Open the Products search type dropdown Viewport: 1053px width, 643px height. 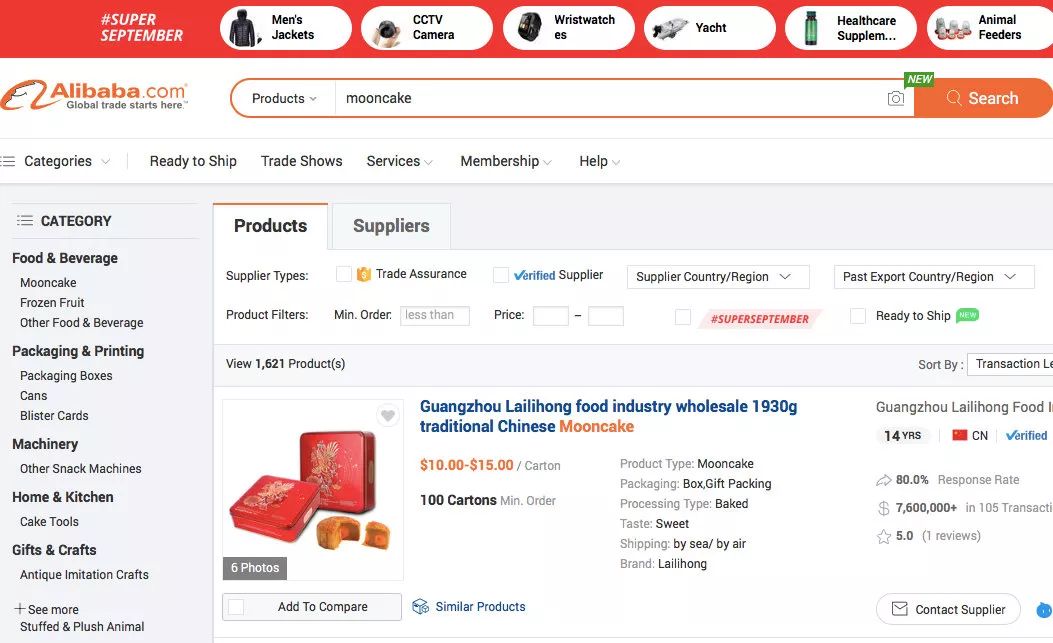pyautogui.click(x=284, y=98)
